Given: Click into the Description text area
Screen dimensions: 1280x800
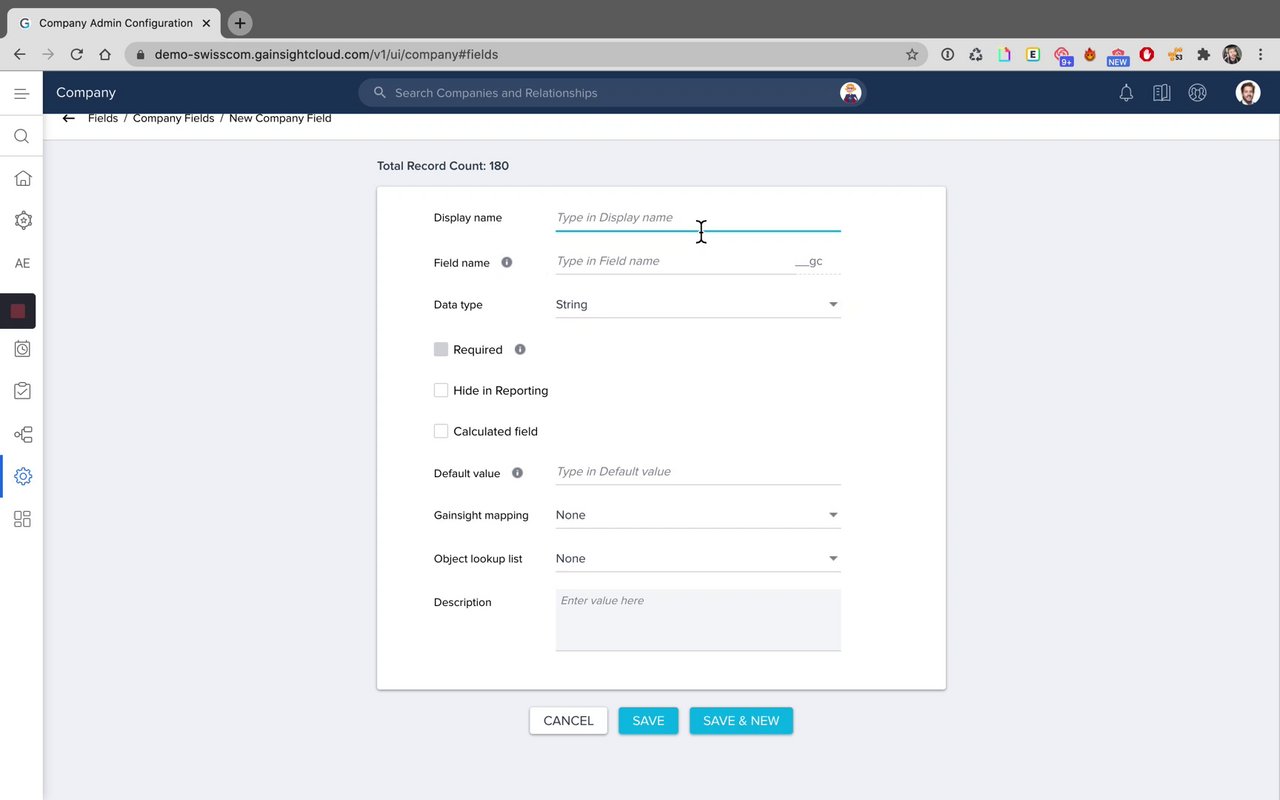Looking at the screenshot, I should click(698, 620).
